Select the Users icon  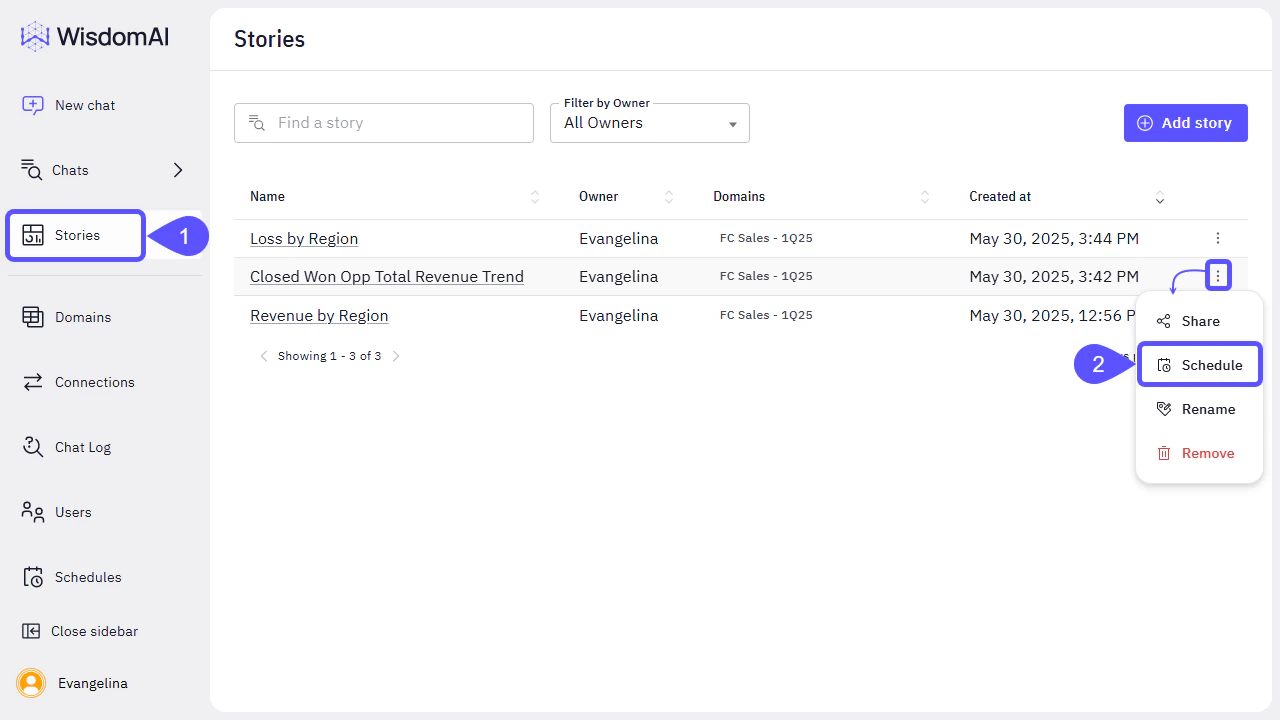pos(31,512)
